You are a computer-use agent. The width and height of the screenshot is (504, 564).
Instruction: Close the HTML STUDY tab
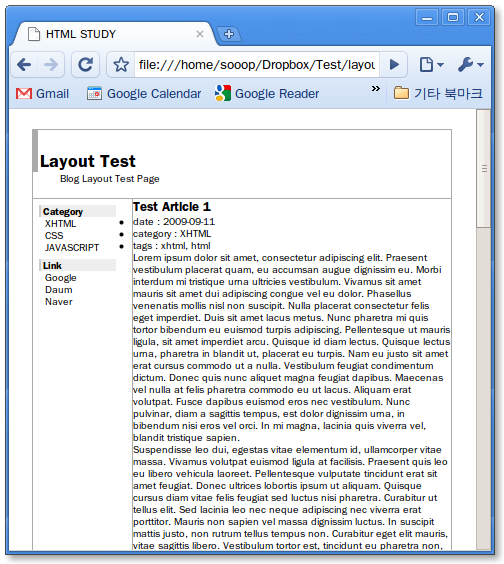tap(200, 34)
